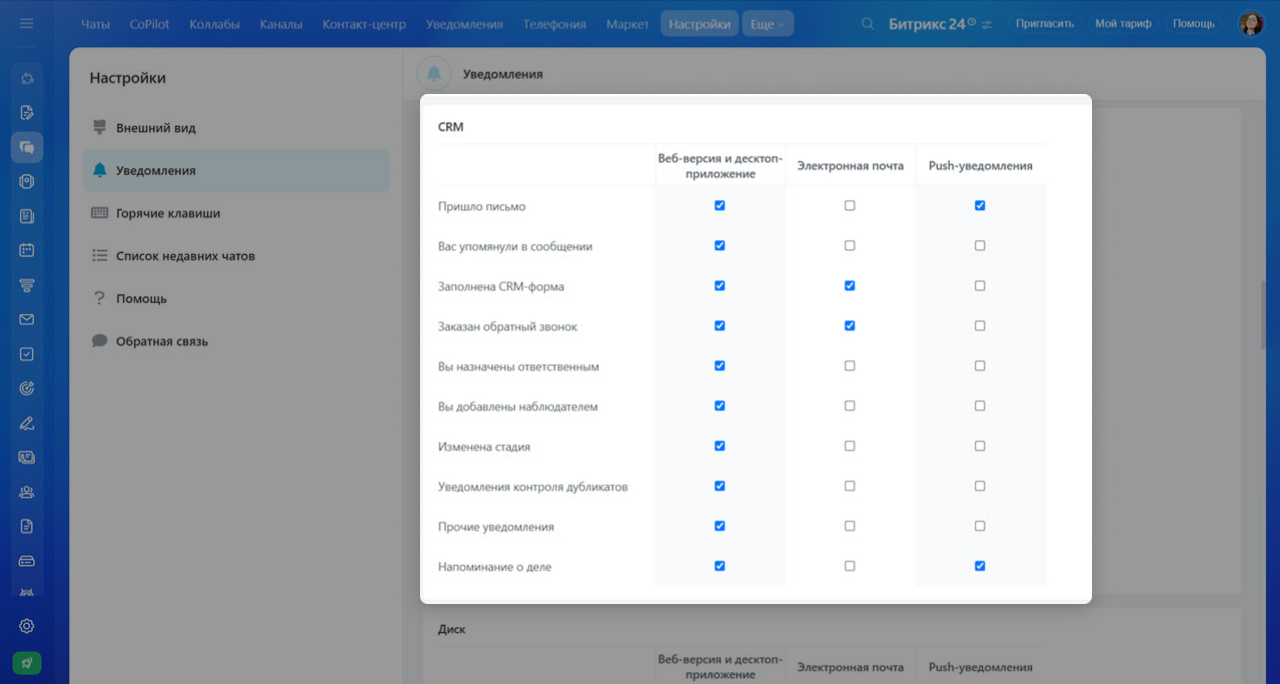Click the green rocket icon at sidebar bottom
The height and width of the screenshot is (684, 1280).
click(27, 662)
